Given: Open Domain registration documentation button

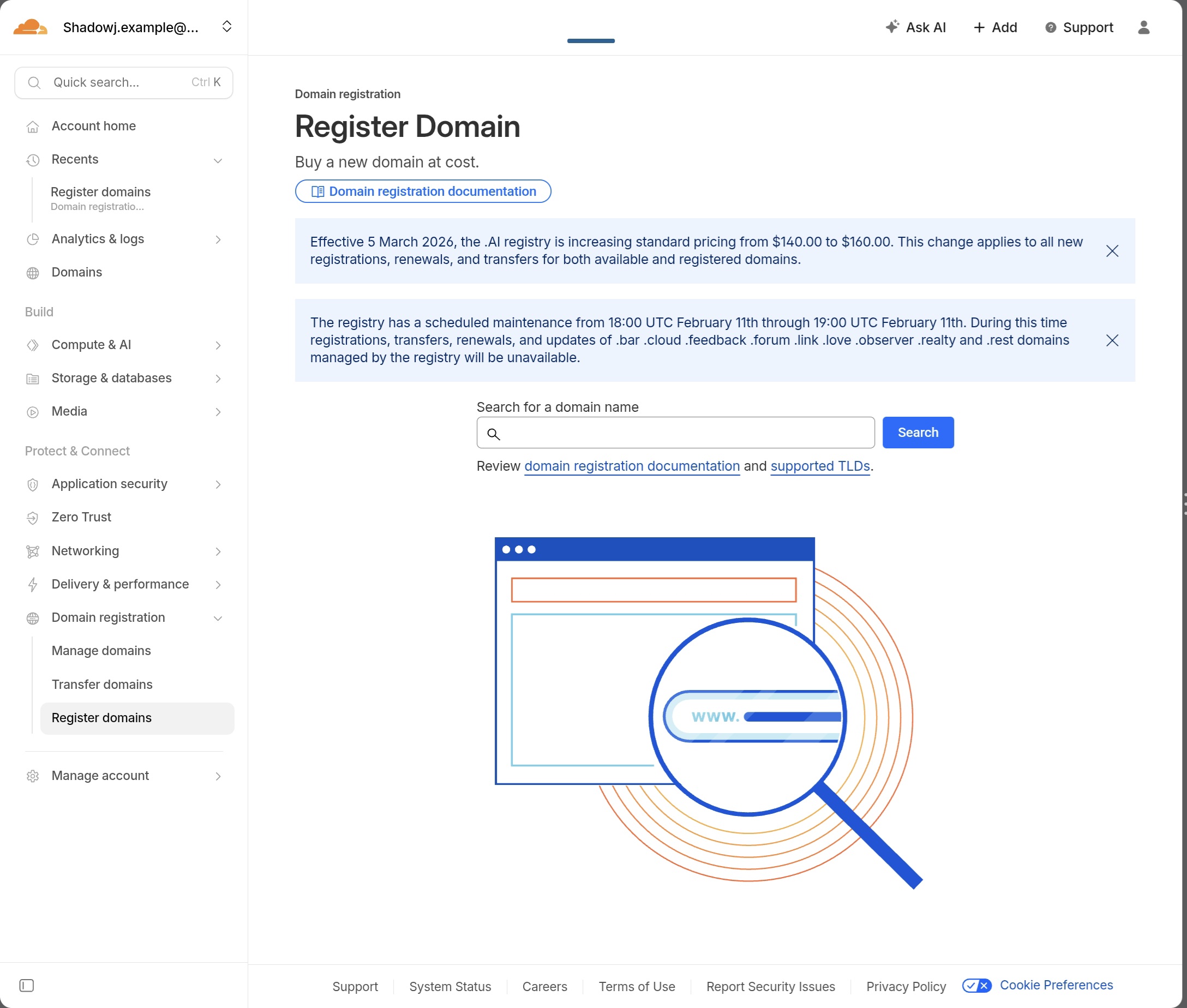Looking at the screenshot, I should coord(423,191).
